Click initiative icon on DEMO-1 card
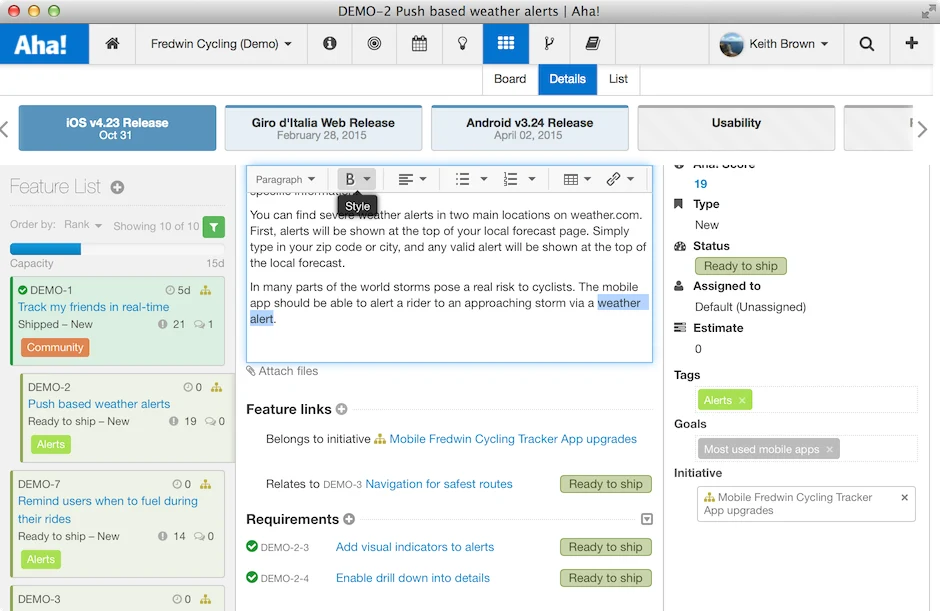 click(x=206, y=290)
